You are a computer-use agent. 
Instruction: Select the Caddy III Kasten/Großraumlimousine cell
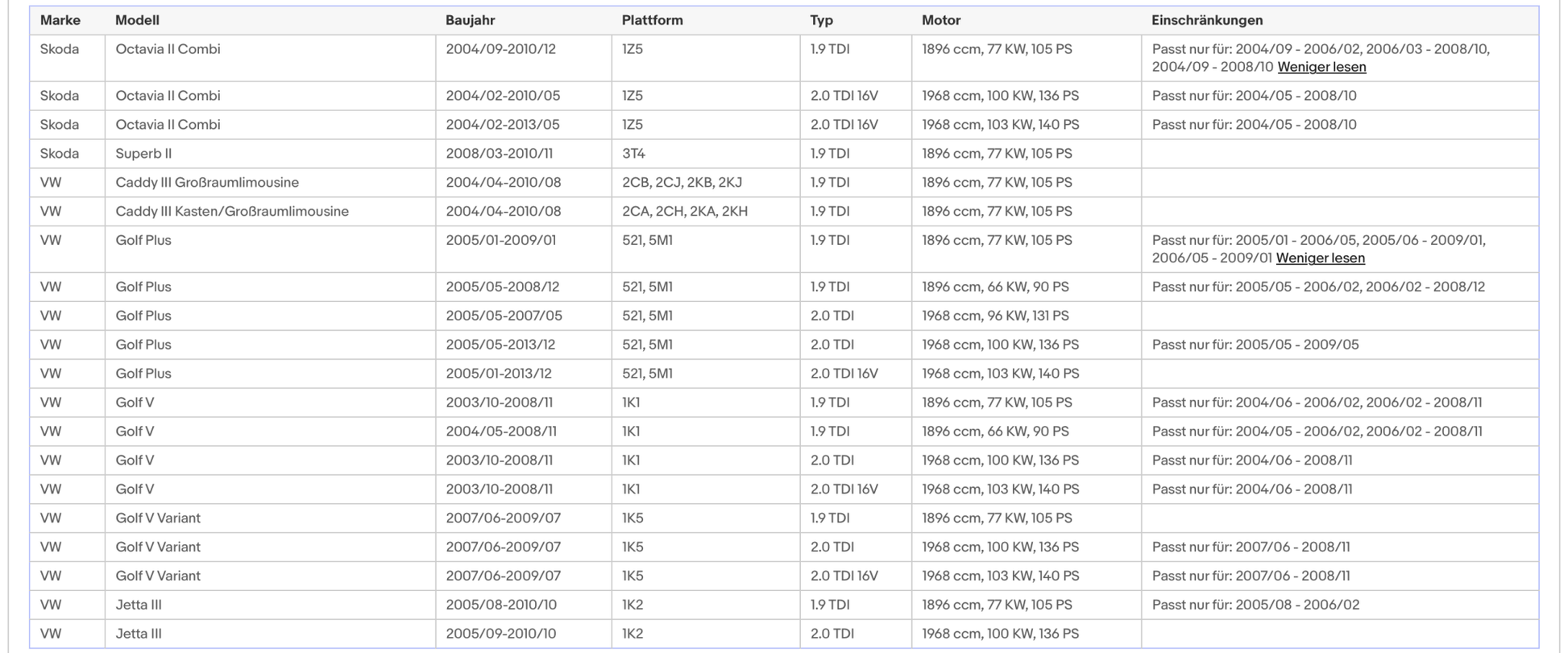[x=232, y=212]
